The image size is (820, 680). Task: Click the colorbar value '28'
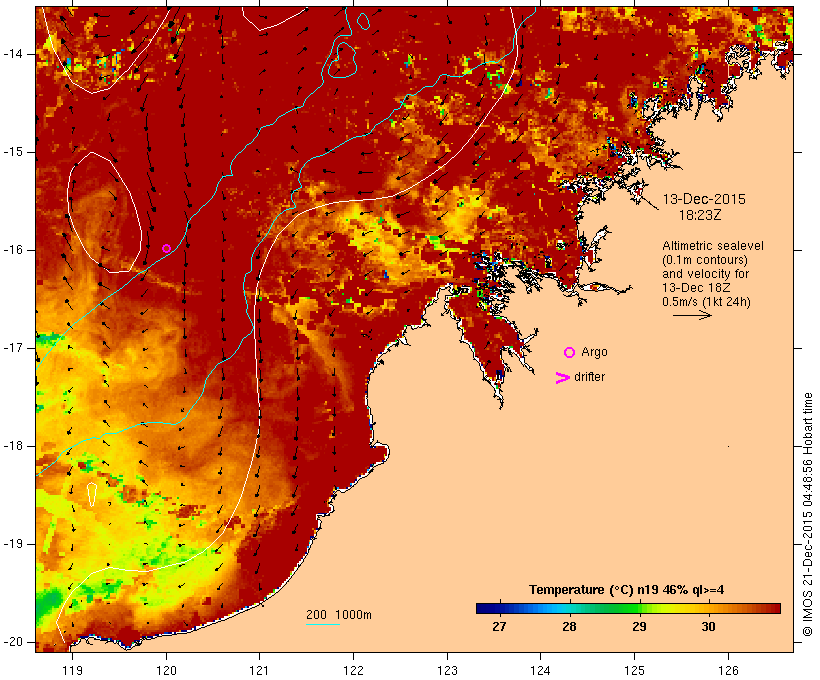(569, 627)
